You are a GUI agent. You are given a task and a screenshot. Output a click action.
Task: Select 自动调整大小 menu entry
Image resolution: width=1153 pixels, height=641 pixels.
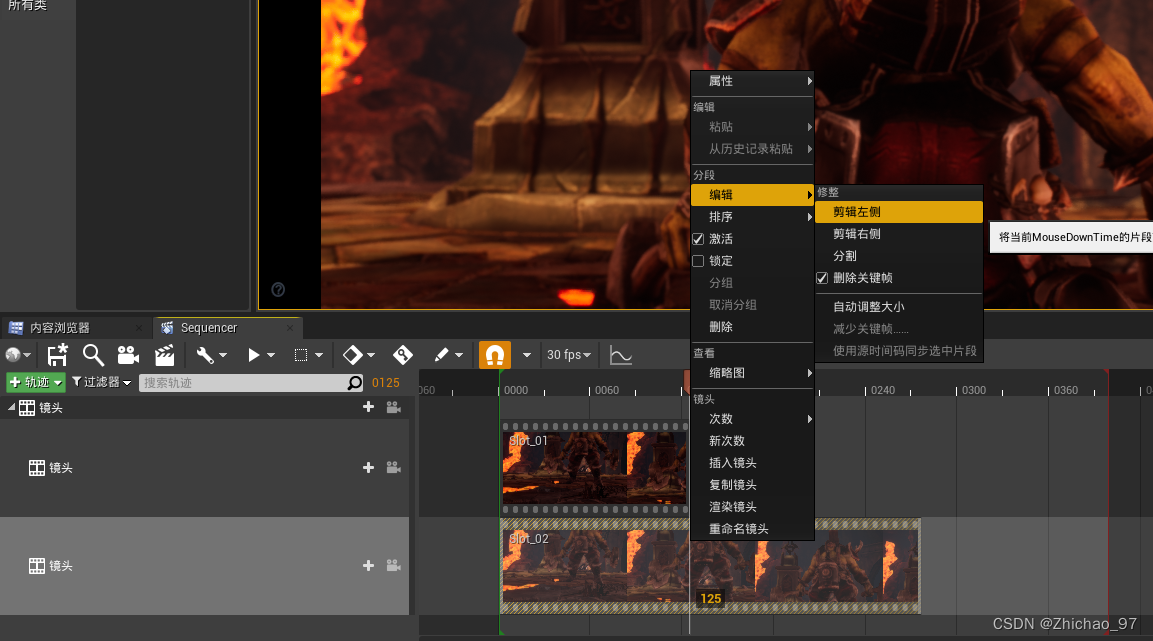click(899, 307)
